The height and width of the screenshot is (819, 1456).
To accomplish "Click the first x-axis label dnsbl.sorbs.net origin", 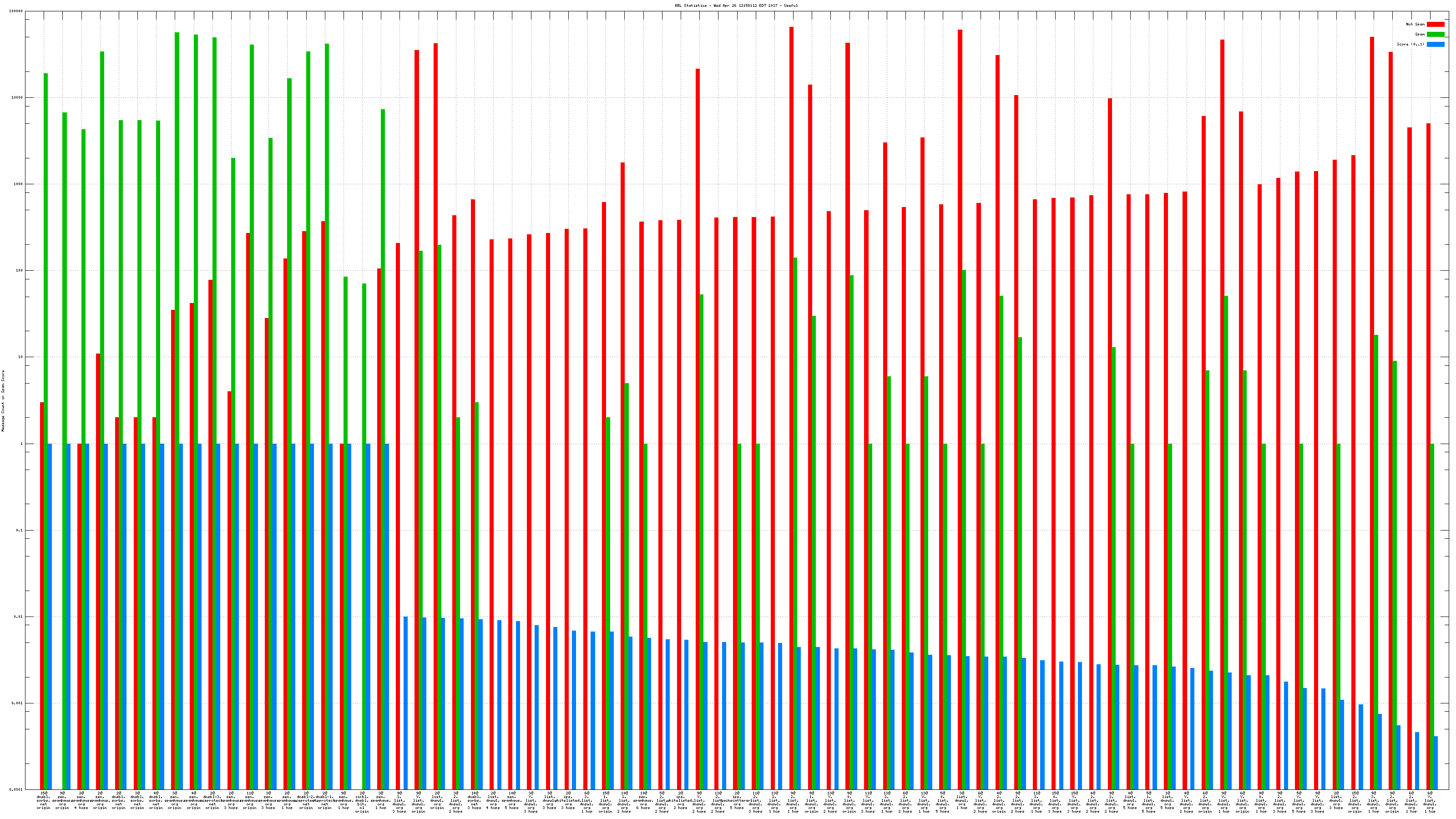I will [44, 801].
